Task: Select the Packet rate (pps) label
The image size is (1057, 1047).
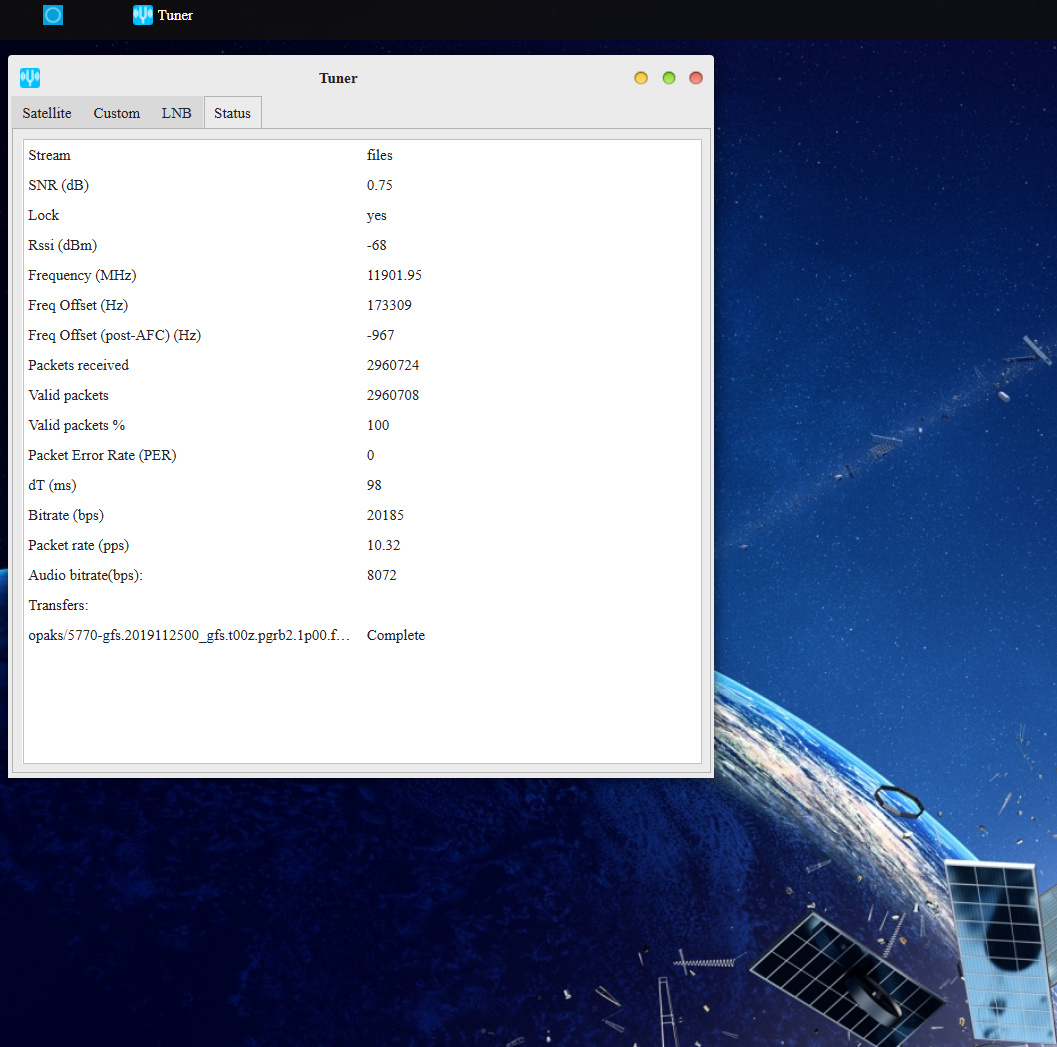Action: point(78,545)
